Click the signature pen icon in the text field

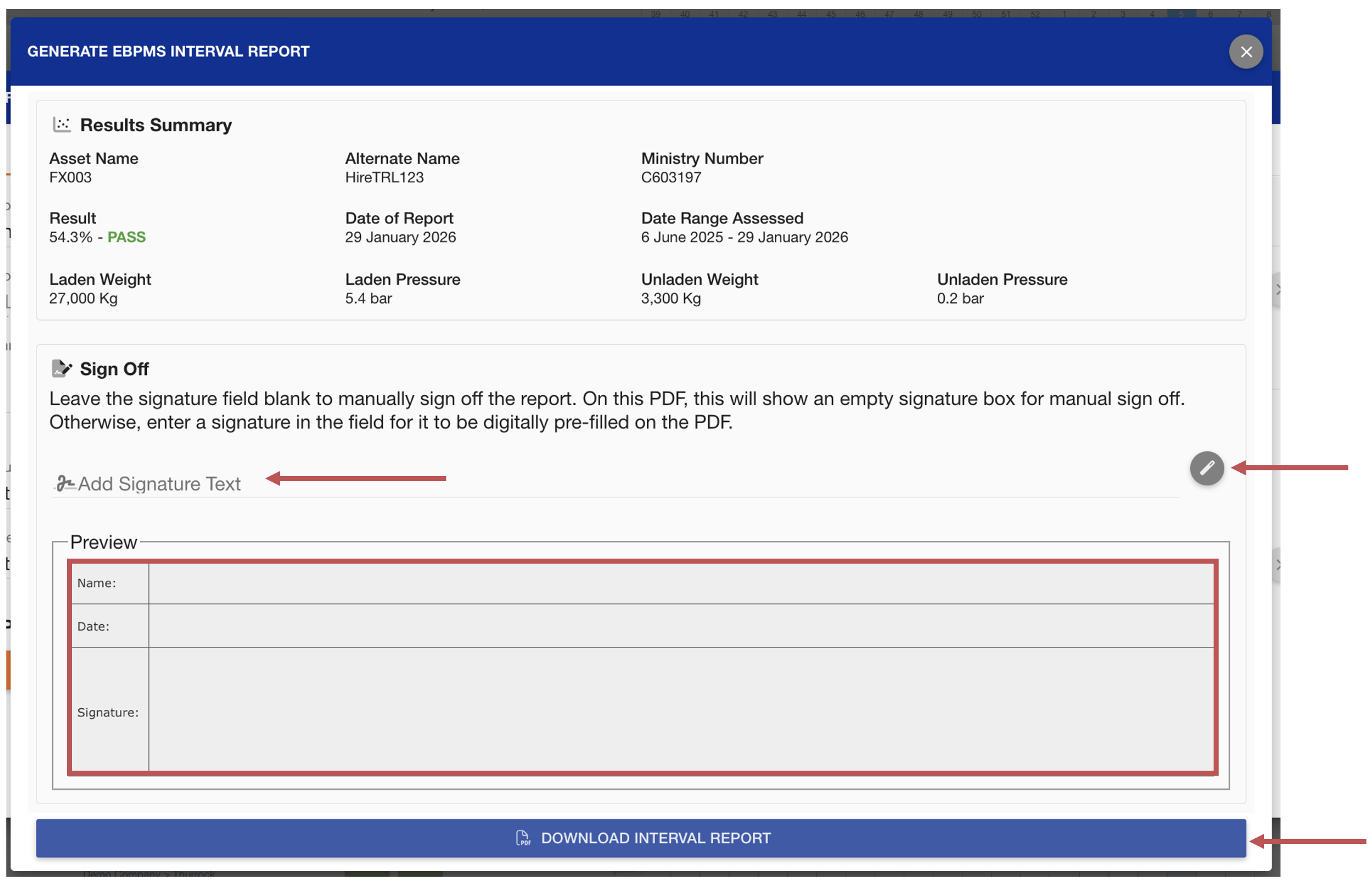64,484
